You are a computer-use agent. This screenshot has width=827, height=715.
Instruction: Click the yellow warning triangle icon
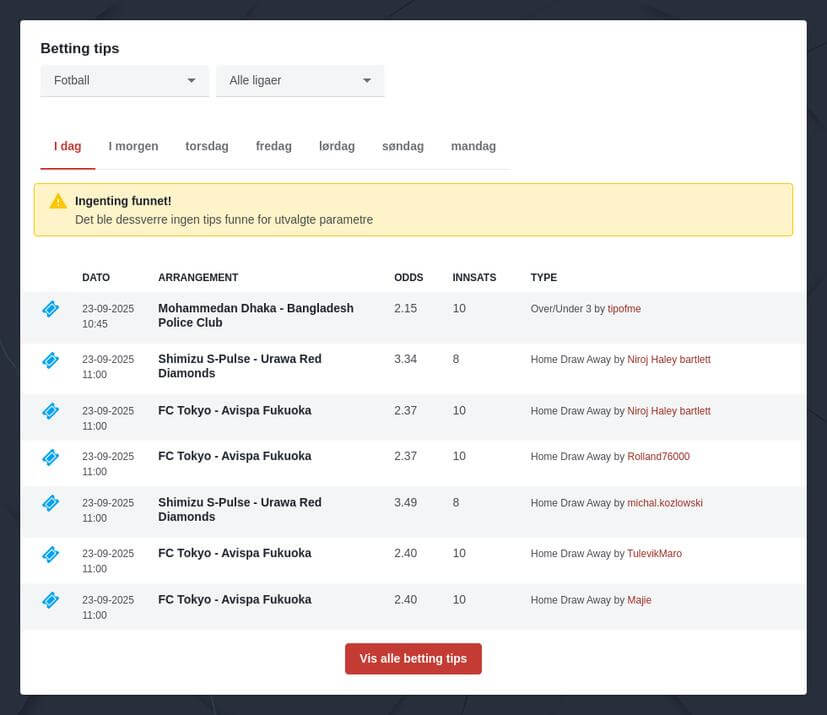[x=58, y=201]
